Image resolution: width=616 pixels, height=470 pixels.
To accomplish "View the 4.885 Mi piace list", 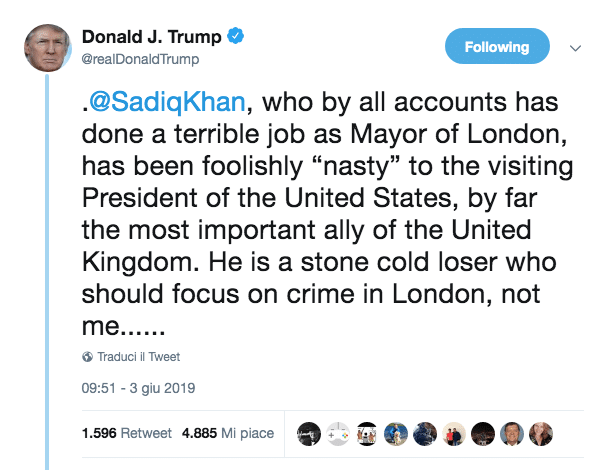I will (228, 433).
